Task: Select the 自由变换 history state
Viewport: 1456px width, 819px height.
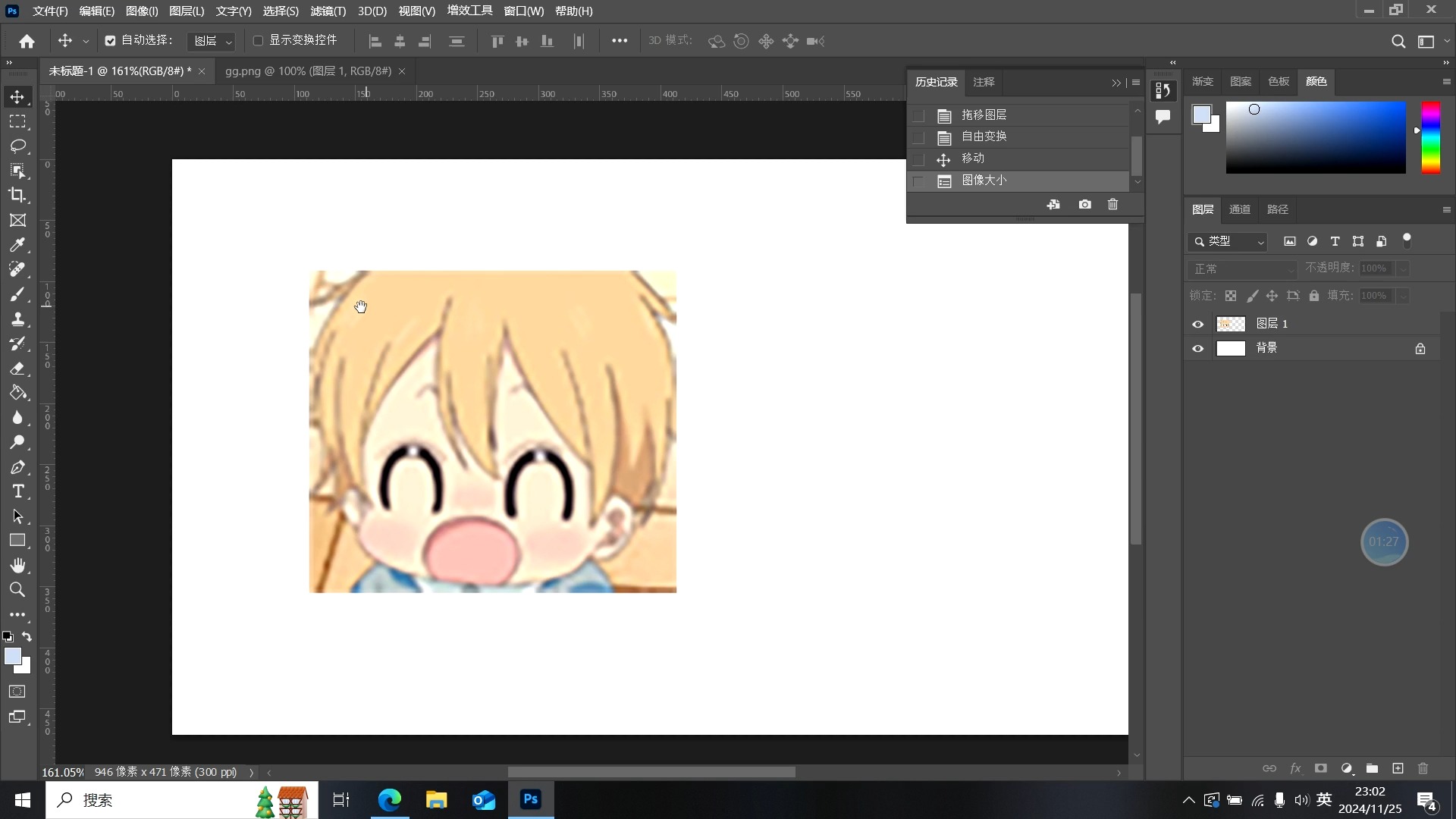Action: [1018, 137]
